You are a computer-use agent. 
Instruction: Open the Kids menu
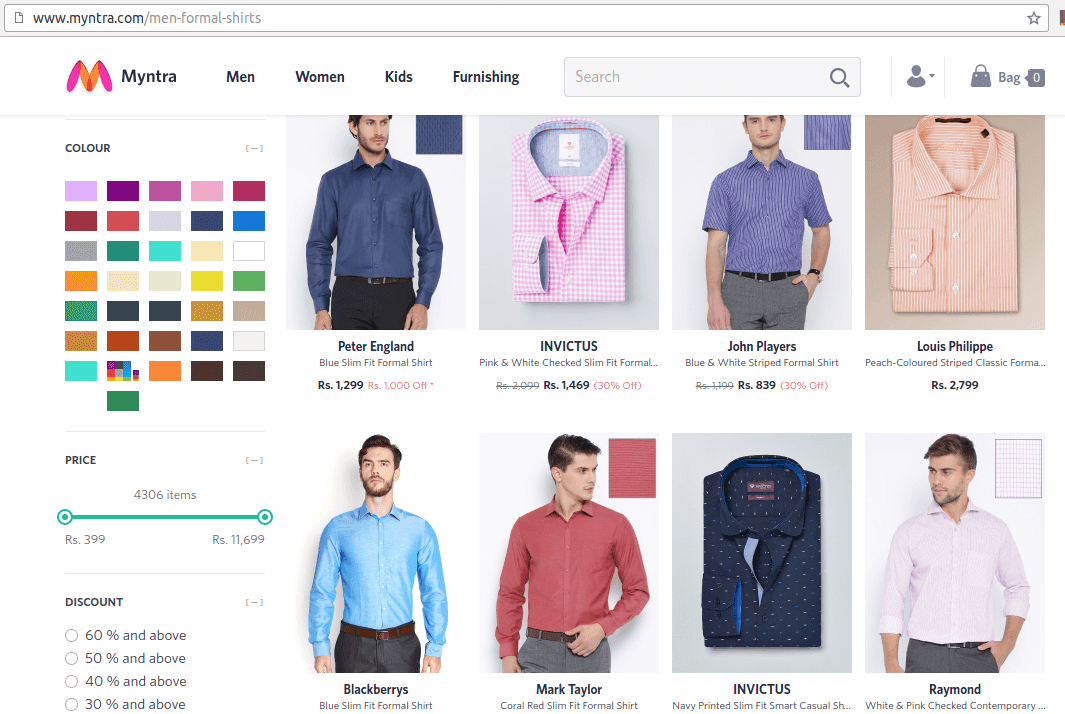pos(399,77)
